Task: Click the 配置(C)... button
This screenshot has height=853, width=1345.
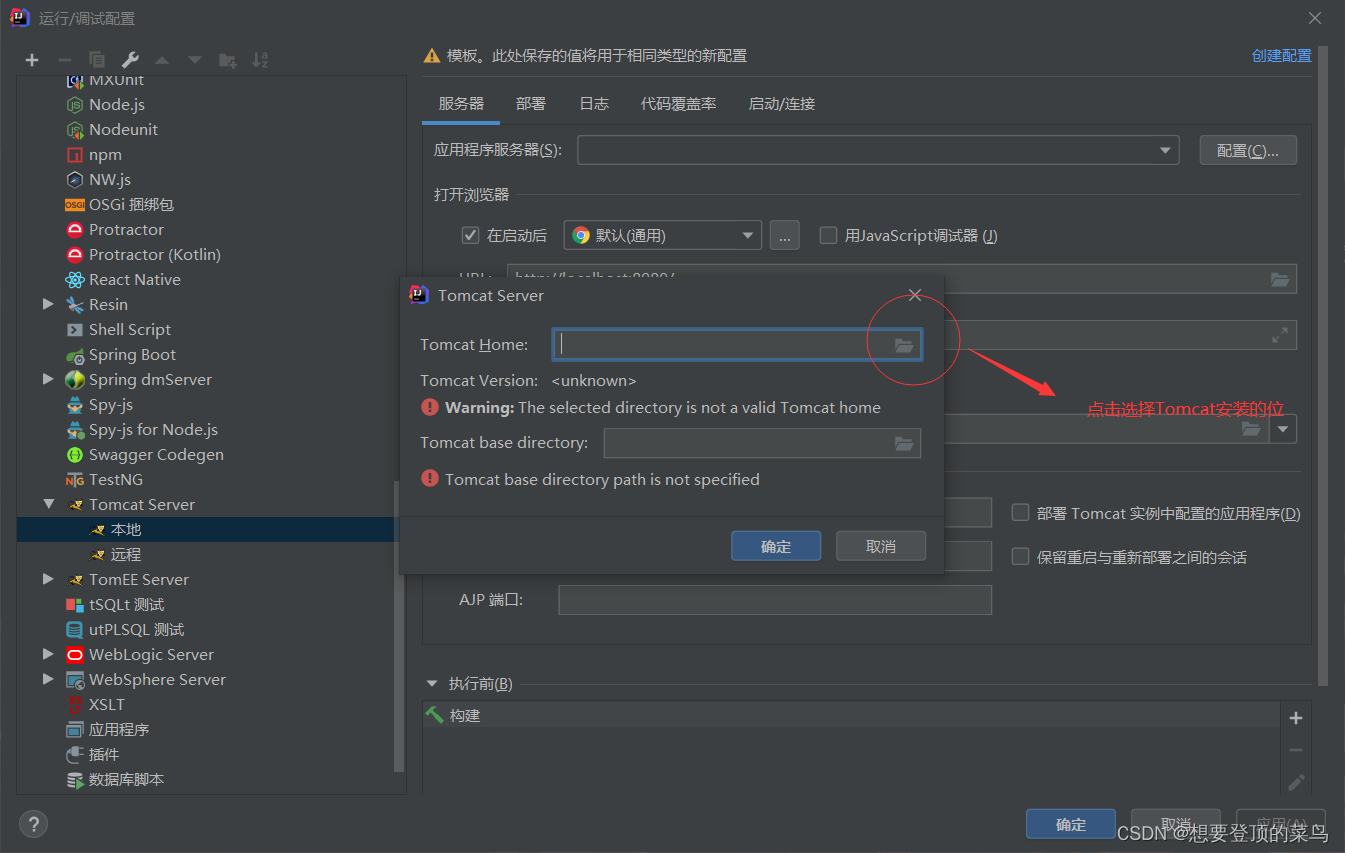Action: [x=1248, y=150]
